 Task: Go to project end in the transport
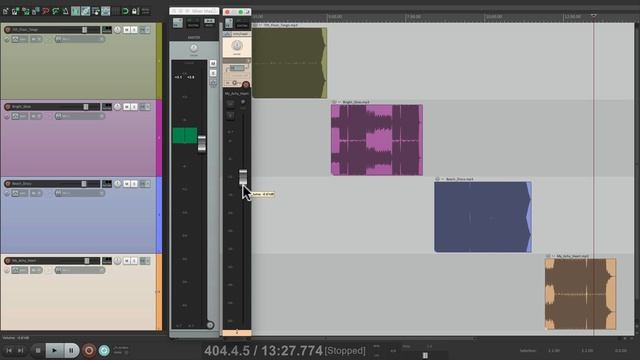(x=20, y=350)
